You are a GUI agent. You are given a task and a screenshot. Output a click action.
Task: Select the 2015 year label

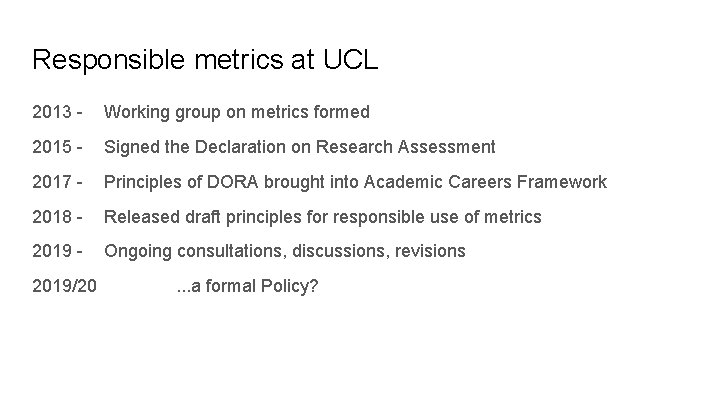(52, 147)
